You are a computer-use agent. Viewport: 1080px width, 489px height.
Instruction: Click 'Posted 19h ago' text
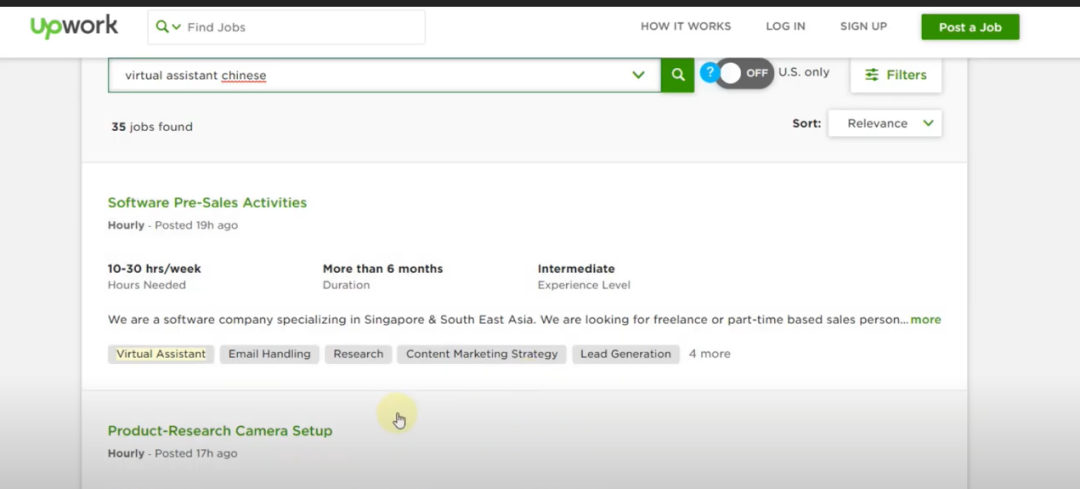[196, 225]
